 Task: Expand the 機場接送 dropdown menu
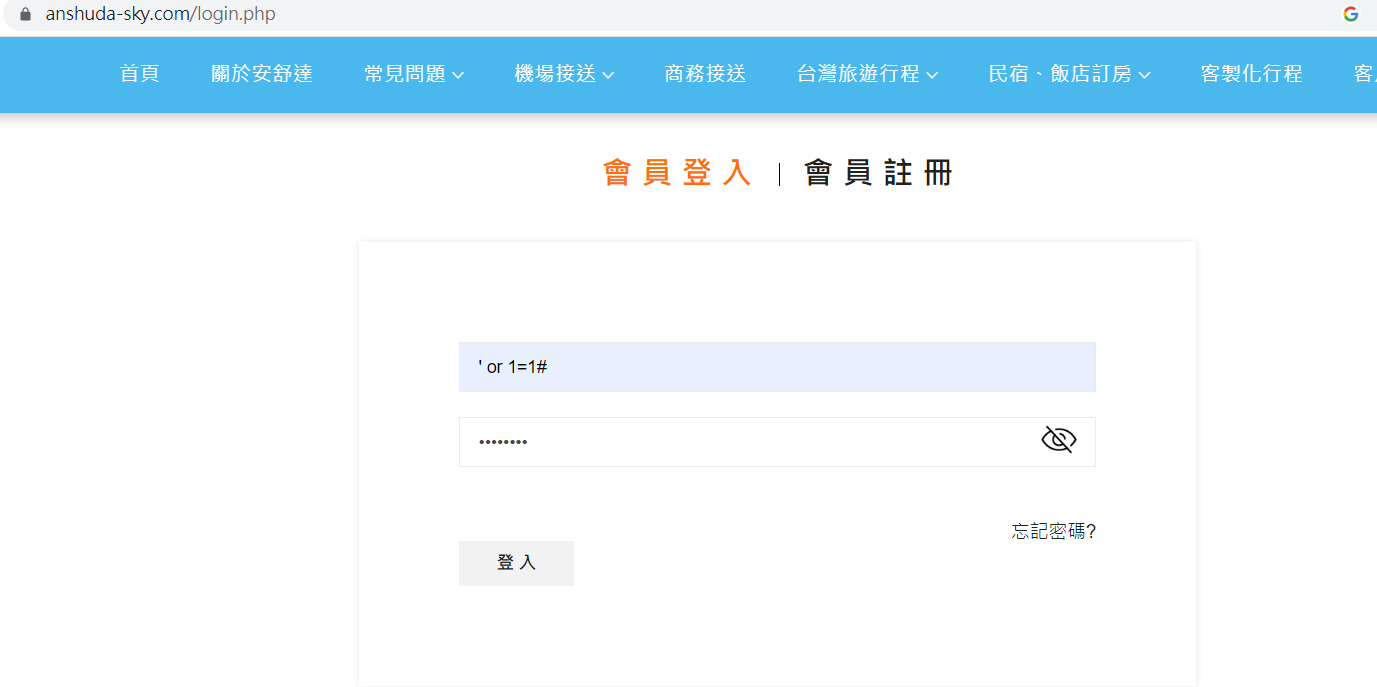pos(564,74)
